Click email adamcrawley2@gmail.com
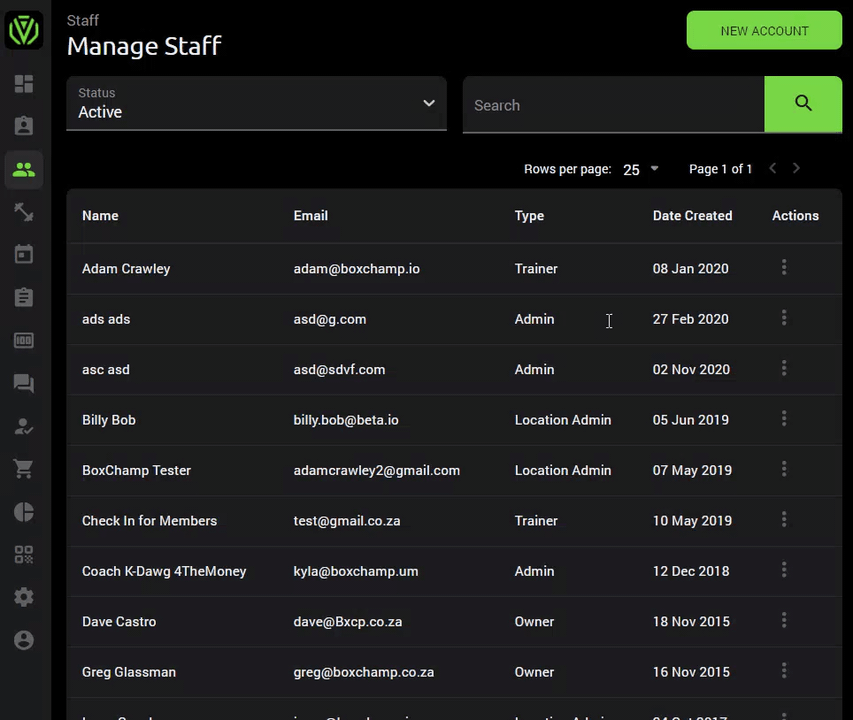853x720 pixels. (x=377, y=470)
